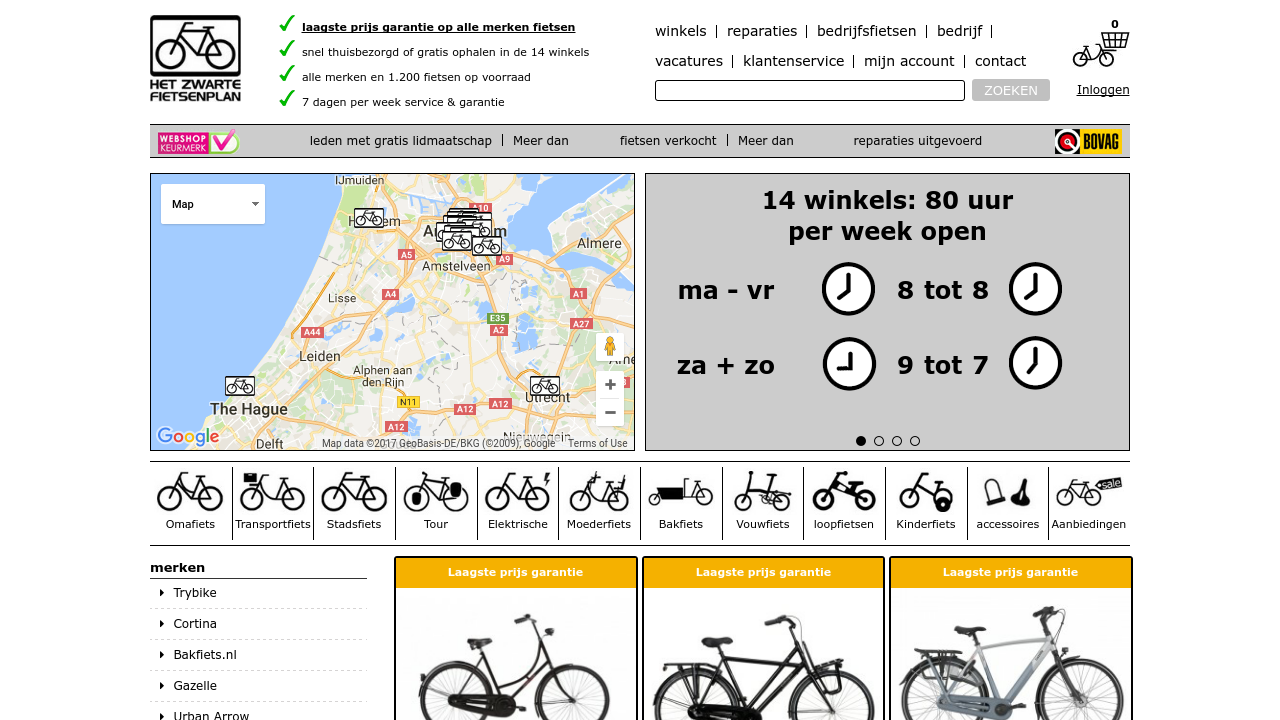The width and height of the screenshot is (1280, 720).
Task: Open the Bakfiets category icon
Action: click(x=680, y=492)
